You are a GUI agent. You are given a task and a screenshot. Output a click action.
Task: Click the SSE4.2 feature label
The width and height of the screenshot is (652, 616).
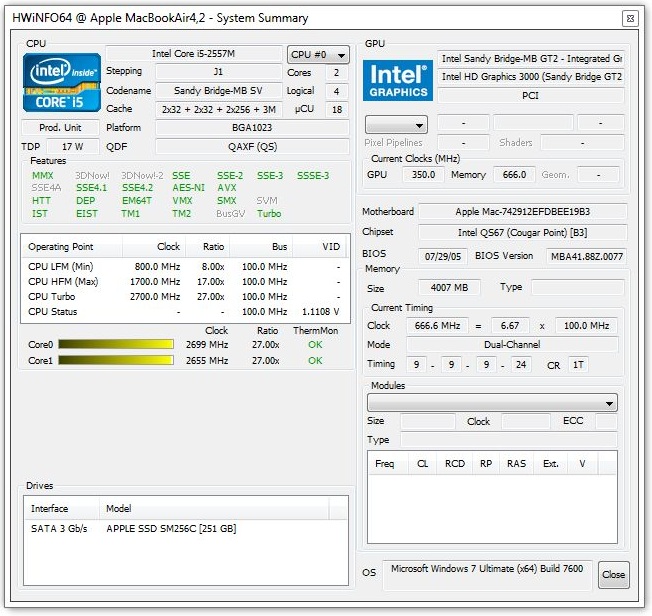pos(137,188)
